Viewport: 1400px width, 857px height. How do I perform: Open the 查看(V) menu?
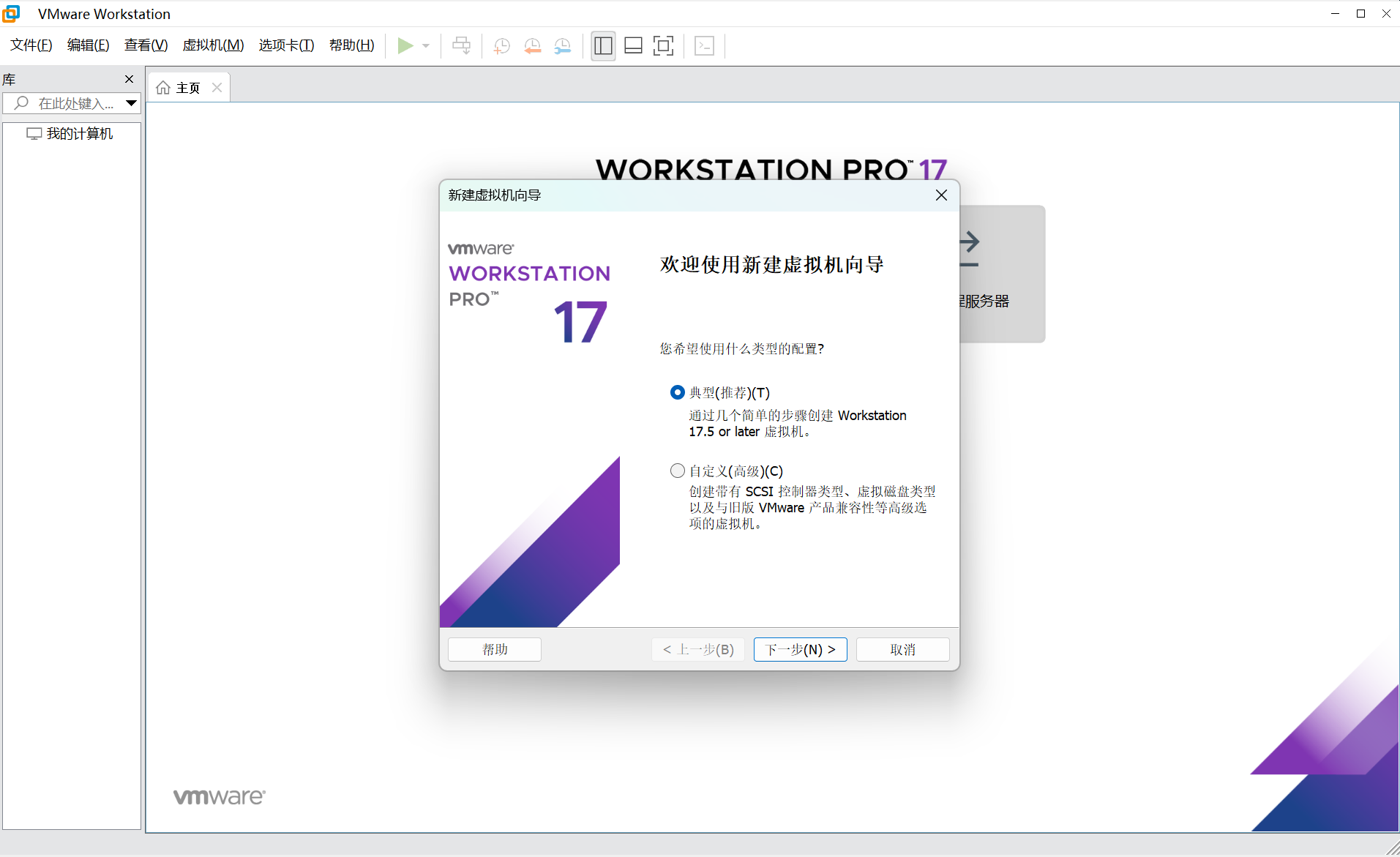[x=146, y=45]
